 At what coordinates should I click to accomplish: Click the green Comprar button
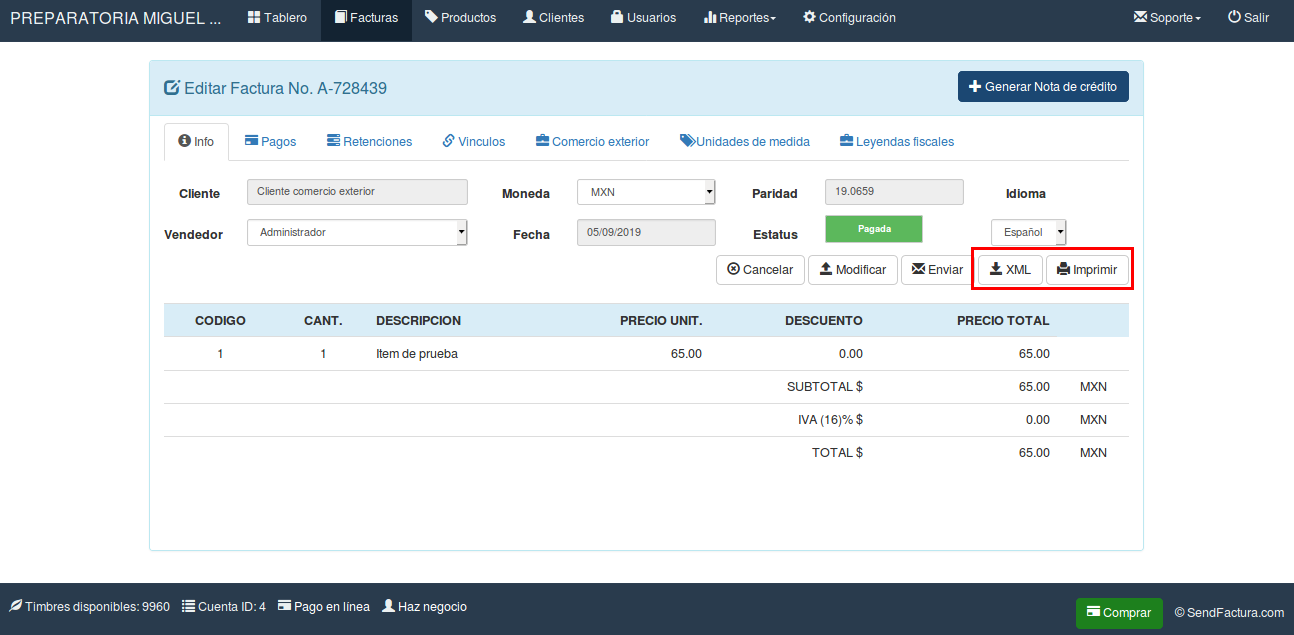1118,613
